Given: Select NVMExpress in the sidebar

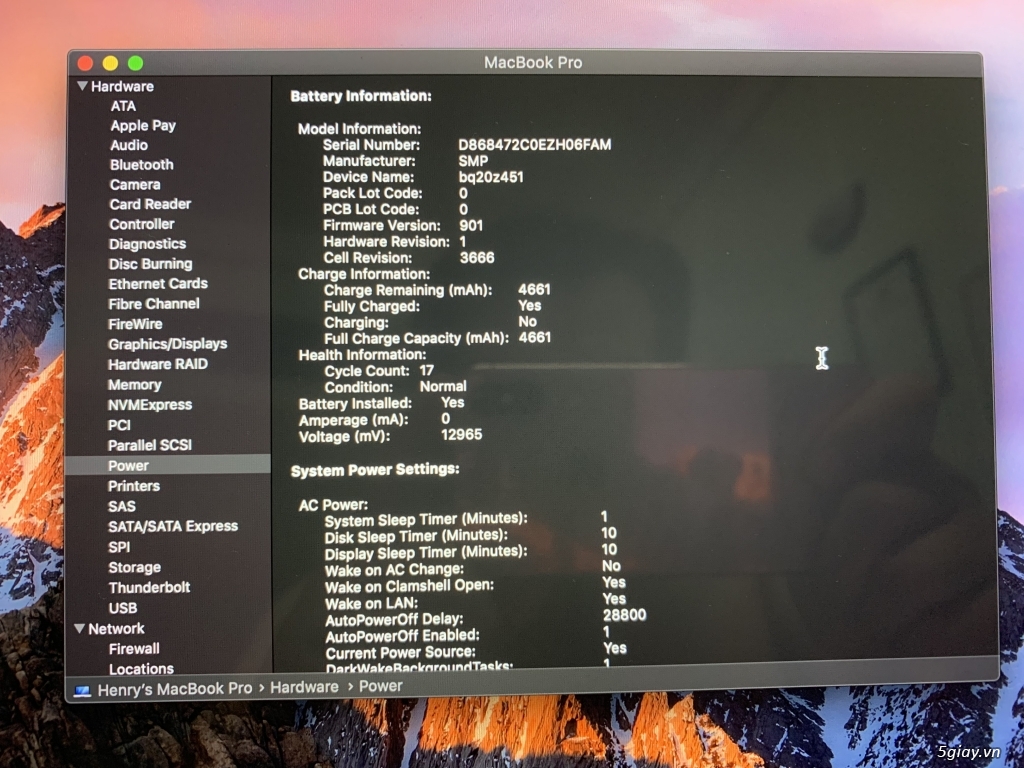Looking at the screenshot, I should [x=150, y=405].
